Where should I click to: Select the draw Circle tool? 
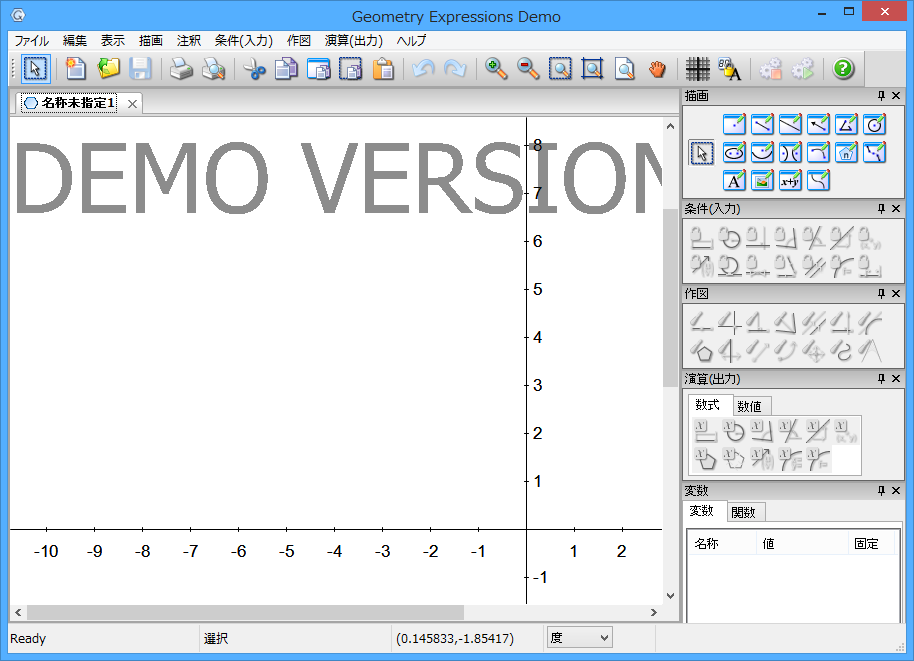point(874,125)
